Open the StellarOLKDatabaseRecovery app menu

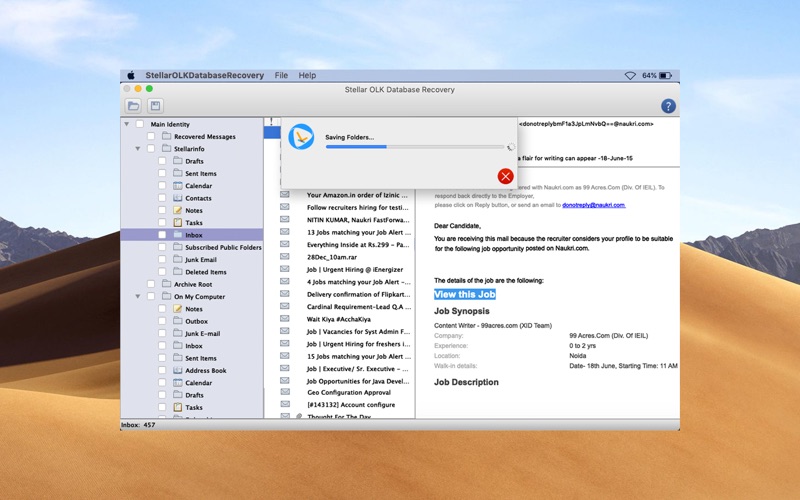(205, 76)
